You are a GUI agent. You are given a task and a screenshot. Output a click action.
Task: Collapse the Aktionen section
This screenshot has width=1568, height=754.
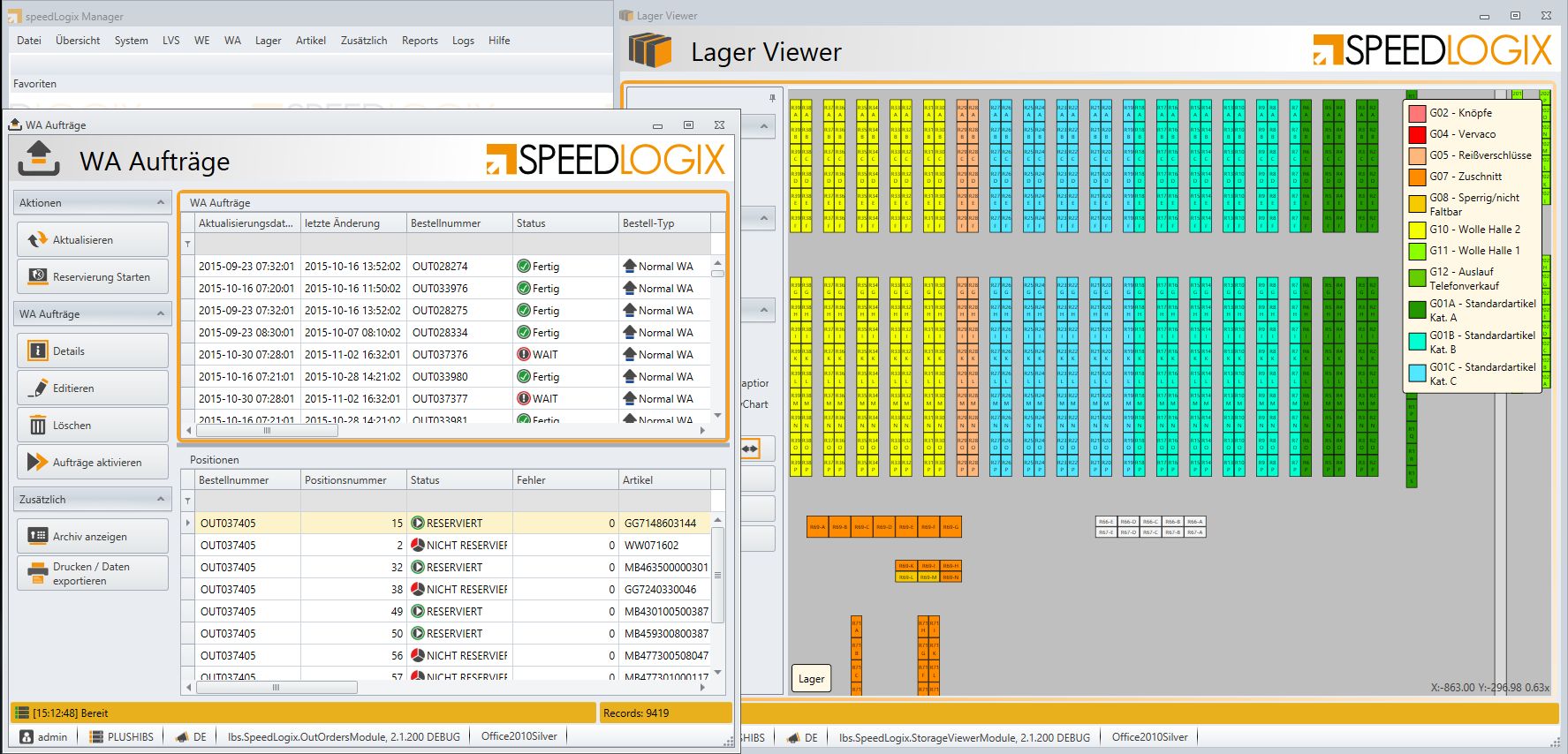coord(161,202)
